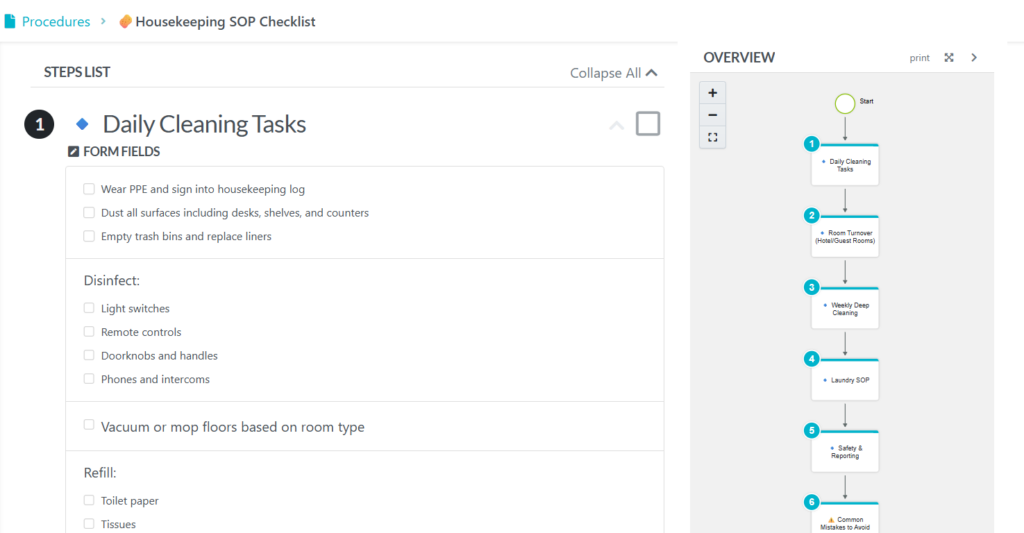Click the STEPS LIST heading

click(x=77, y=72)
